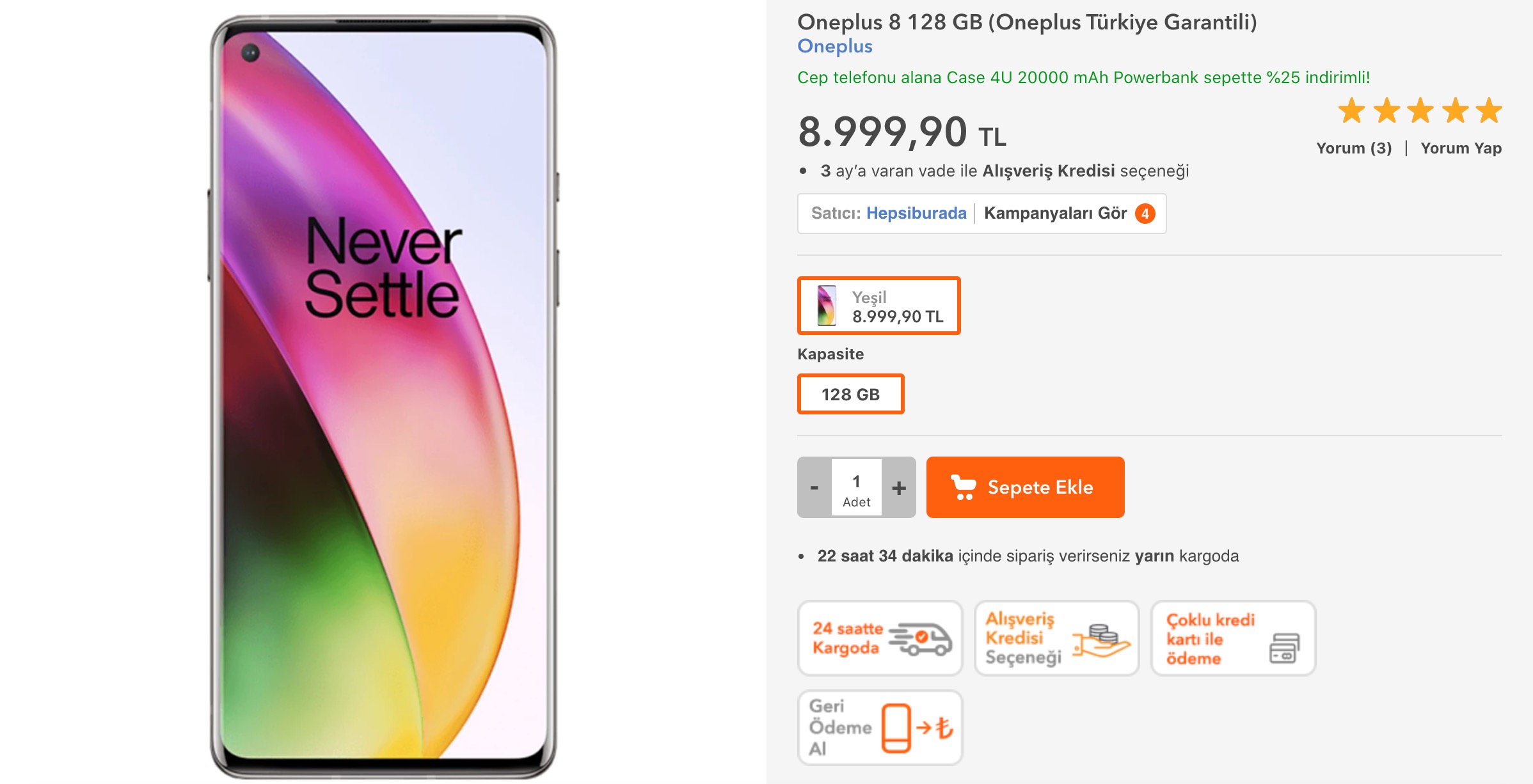Open the Oneplus brand page
Image resolution: width=1533 pixels, height=784 pixels.
[834, 47]
